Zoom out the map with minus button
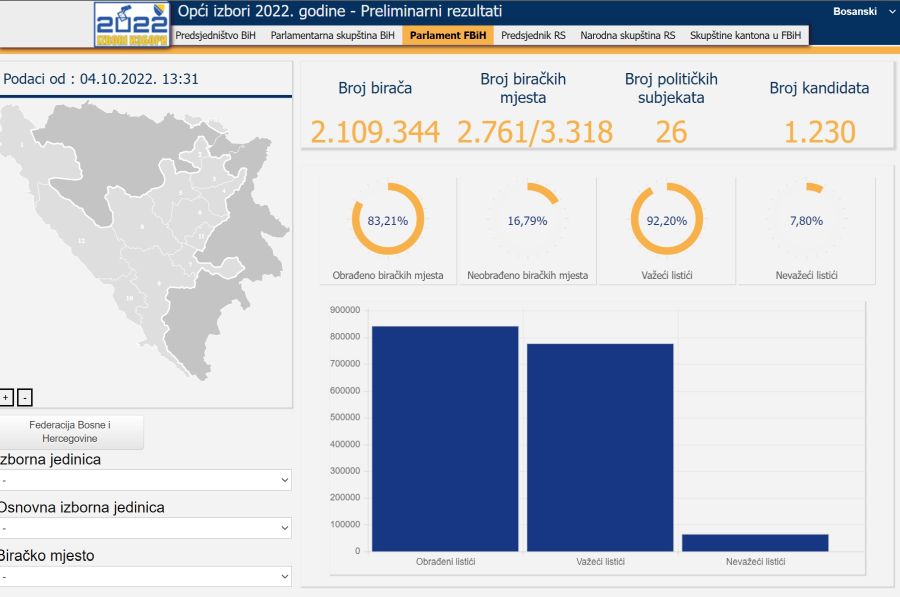This screenshot has height=597, width=900. pos(25,398)
